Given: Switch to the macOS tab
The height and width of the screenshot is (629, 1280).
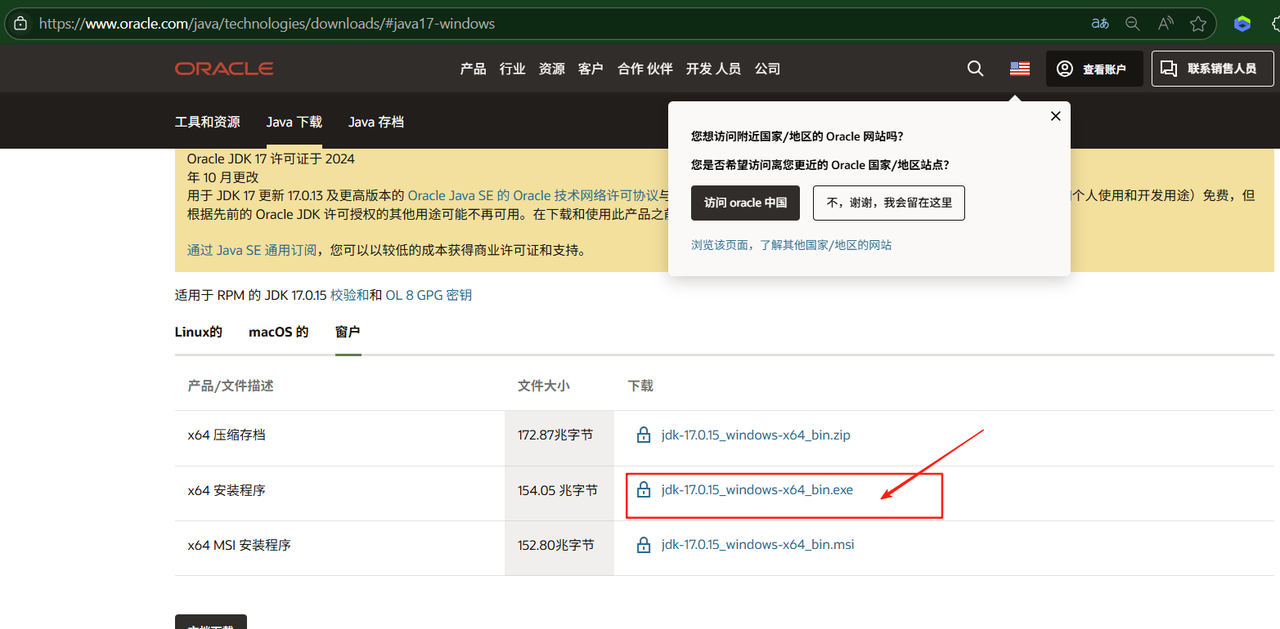Looking at the screenshot, I should 278,332.
